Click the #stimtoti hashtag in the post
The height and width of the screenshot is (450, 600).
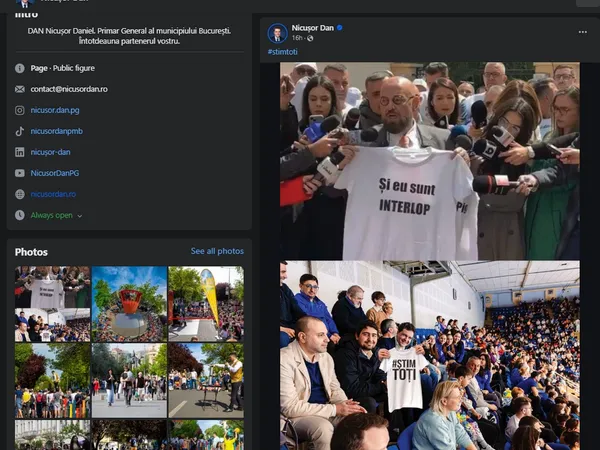(282, 51)
